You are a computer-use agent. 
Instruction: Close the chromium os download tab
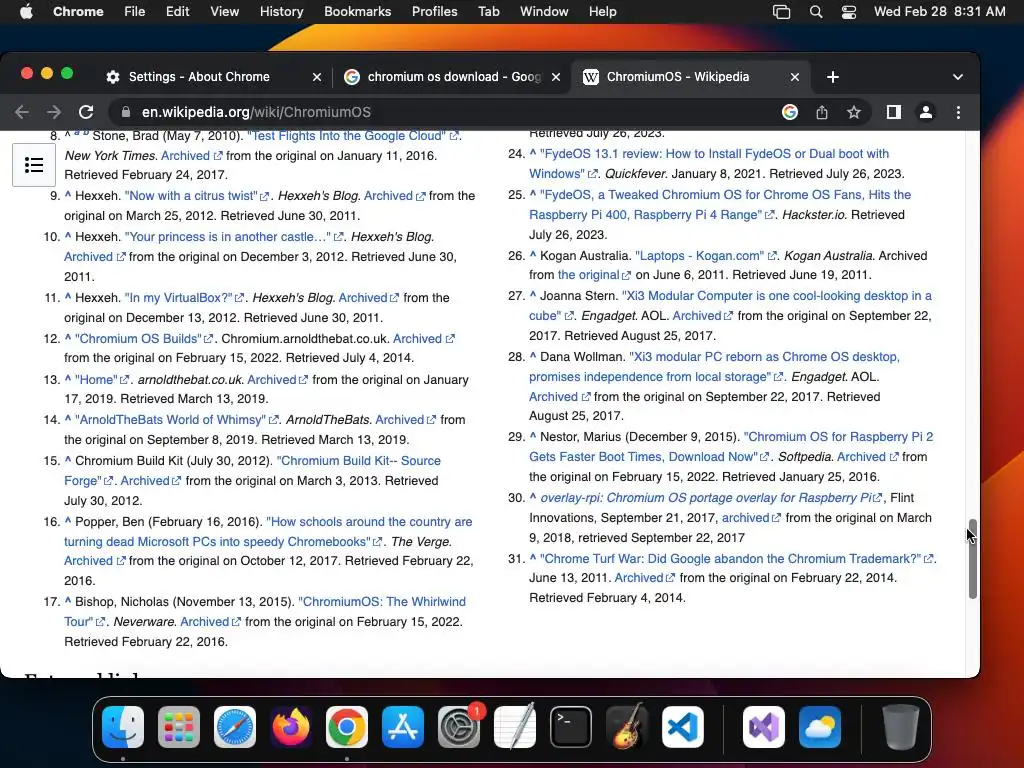coord(556,77)
